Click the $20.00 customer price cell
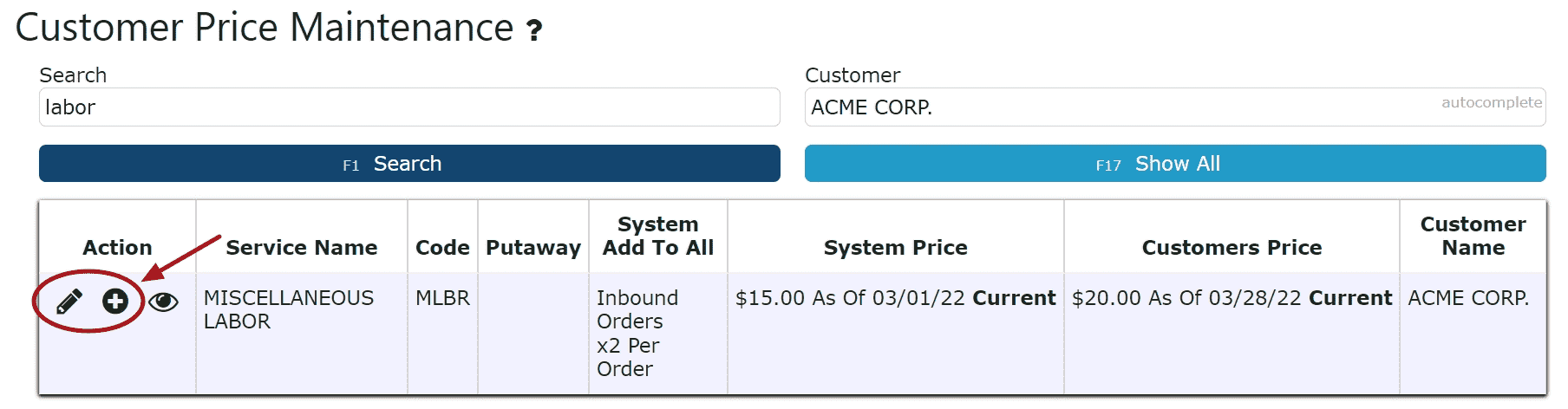Viewport: 1568px width, 409px height. tap(1232, 298)
